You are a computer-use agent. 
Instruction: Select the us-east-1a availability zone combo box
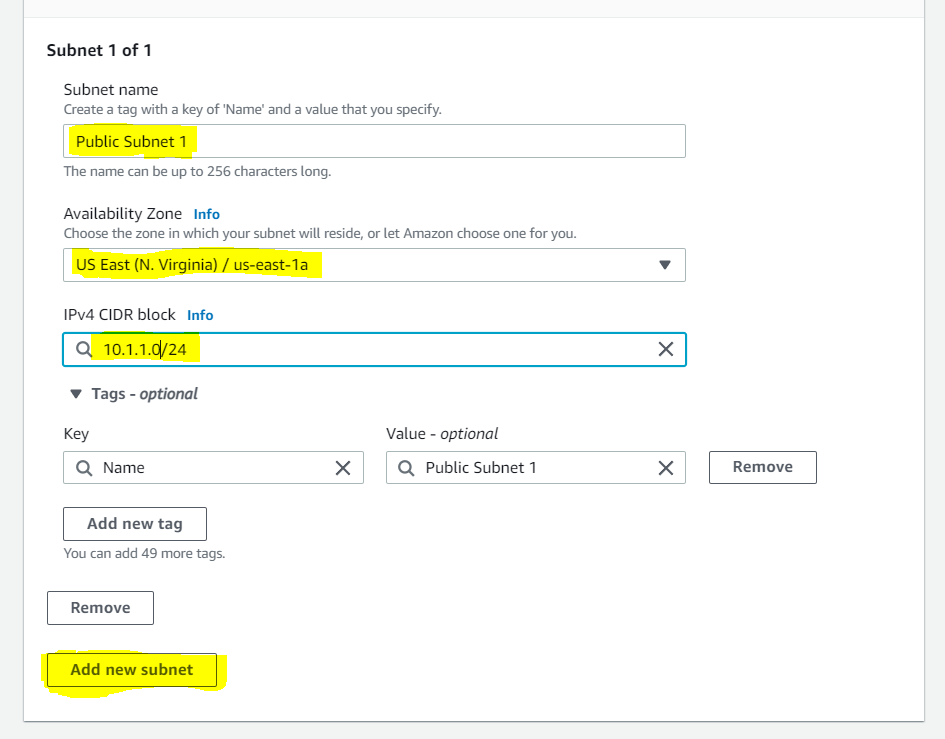[x=370, y=265]
